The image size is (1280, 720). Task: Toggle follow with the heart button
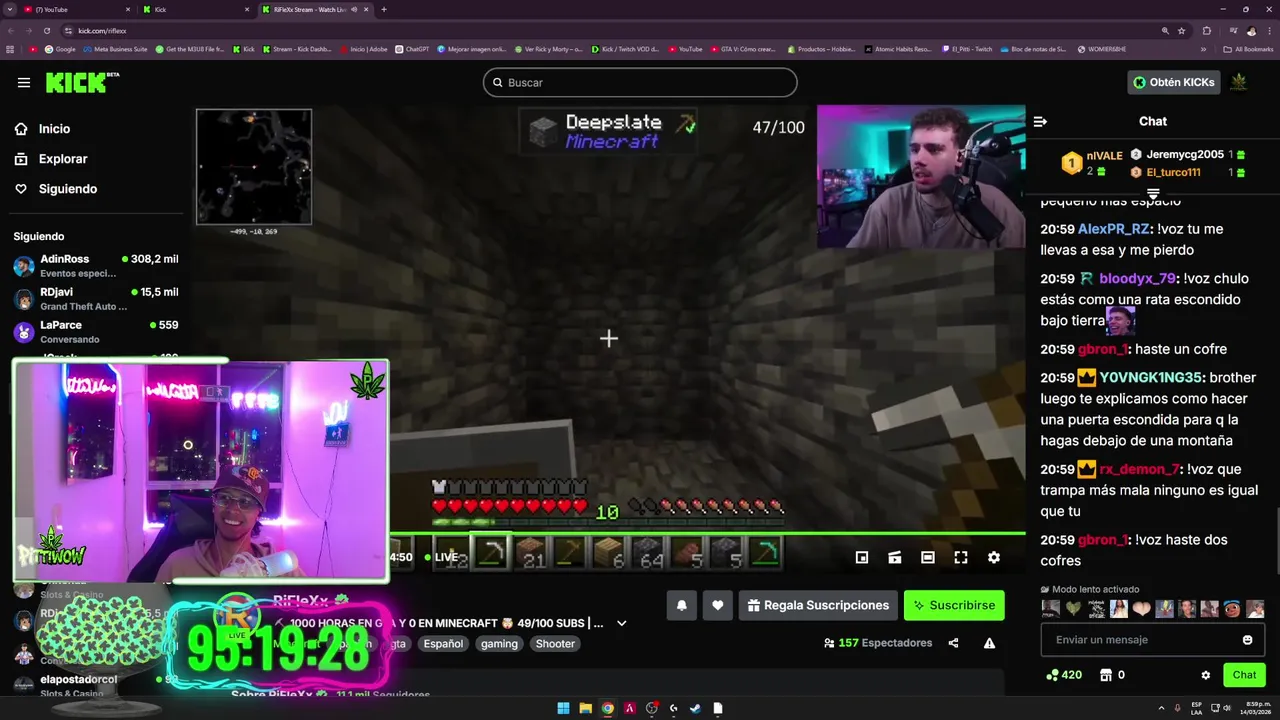coord(718,605)
